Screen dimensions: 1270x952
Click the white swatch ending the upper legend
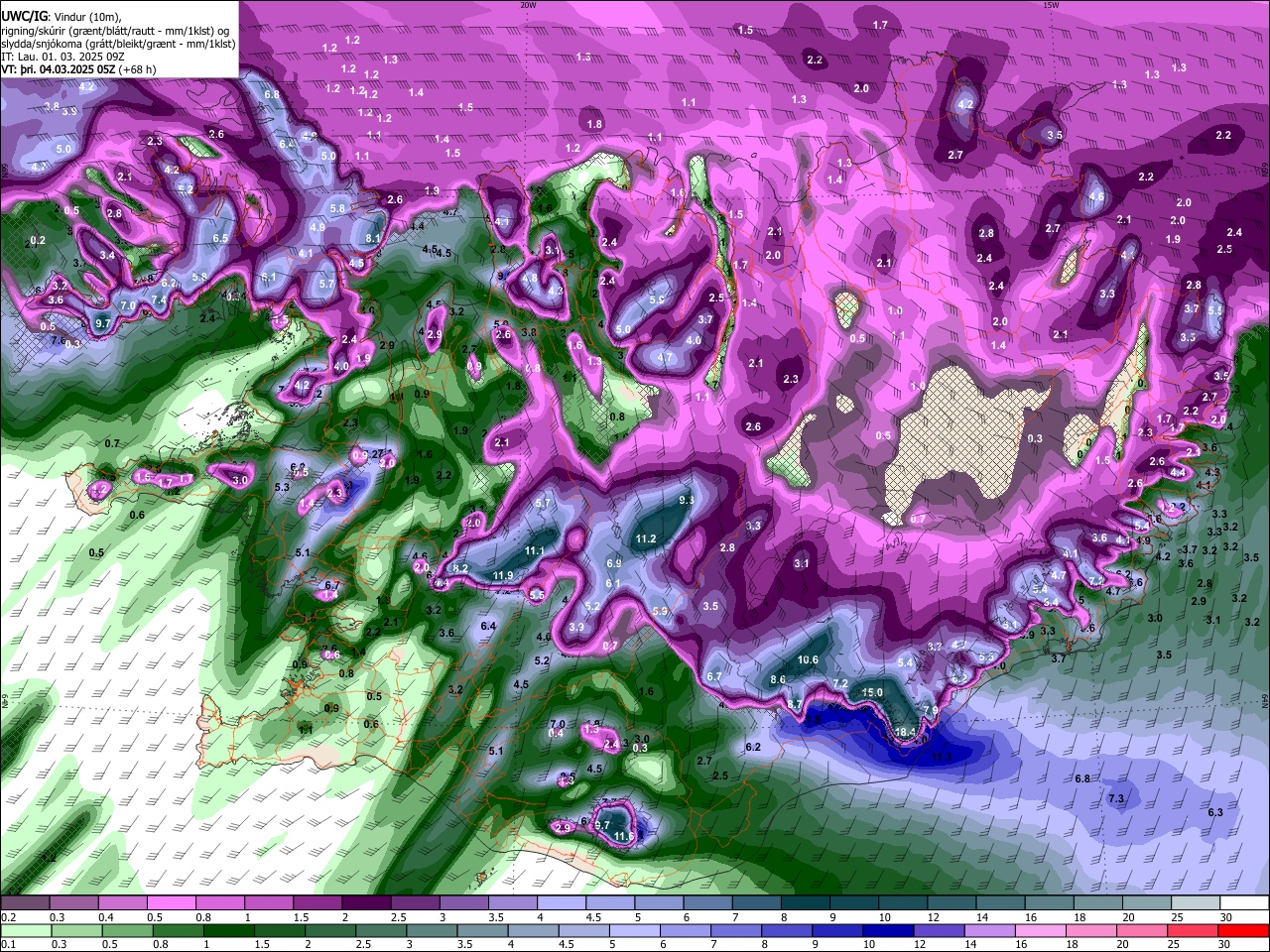(x=1244, y=902)
